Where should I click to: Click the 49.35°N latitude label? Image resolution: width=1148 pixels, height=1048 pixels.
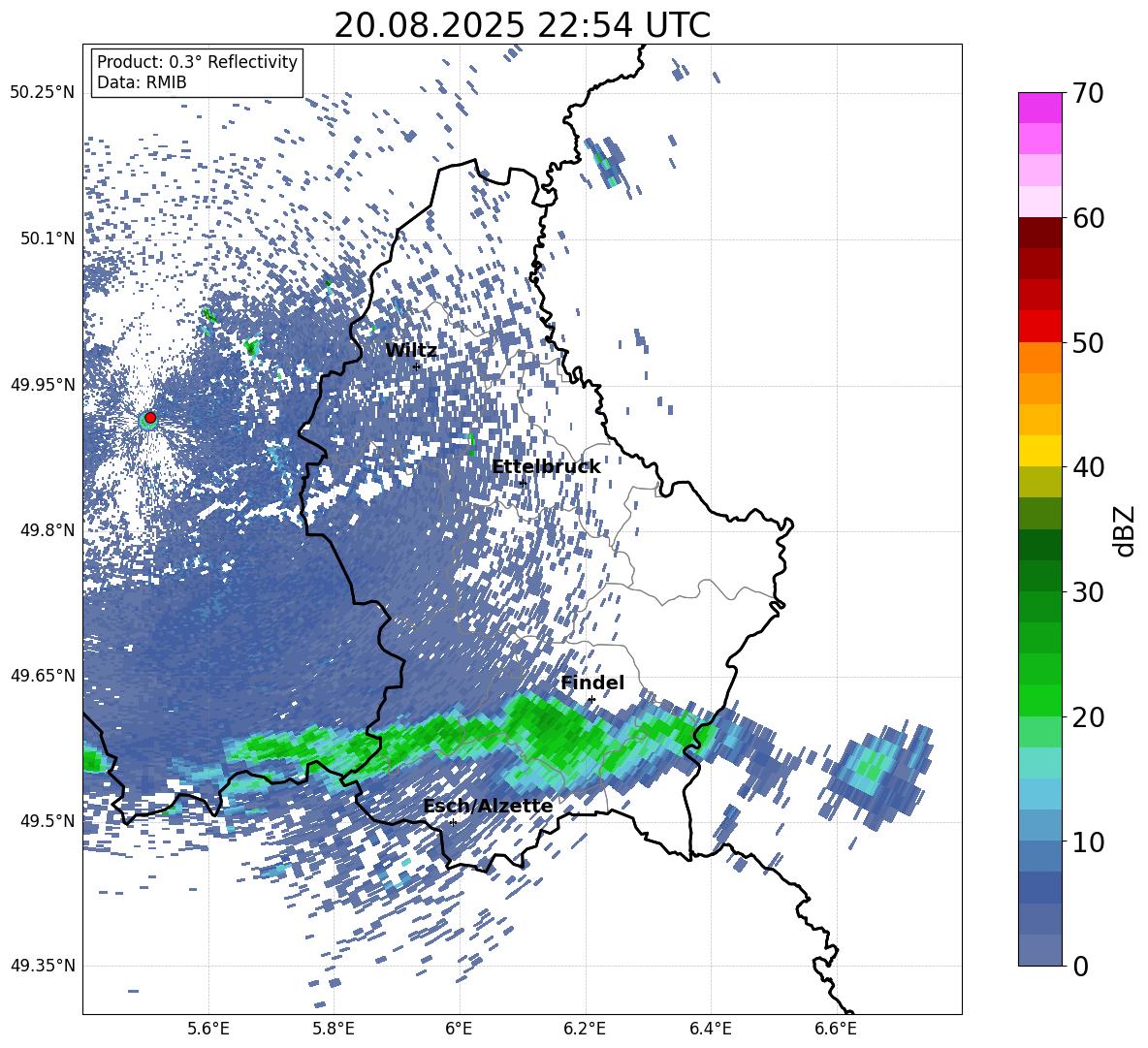point(43,966)
